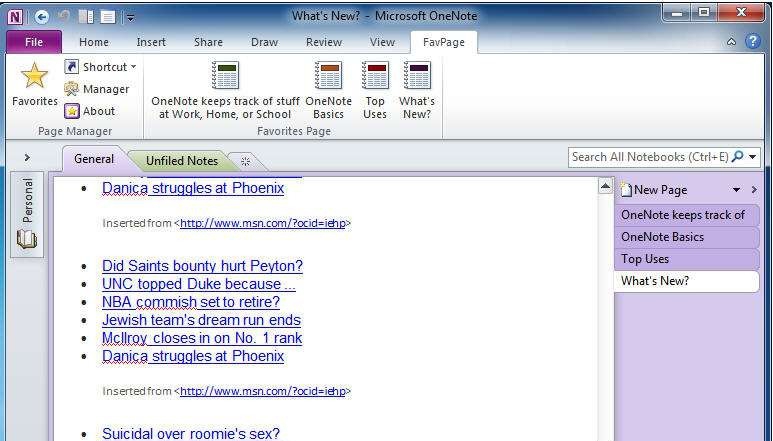Switch to the Insert ribbon tab
773x441 pixels.
(151, 42)
